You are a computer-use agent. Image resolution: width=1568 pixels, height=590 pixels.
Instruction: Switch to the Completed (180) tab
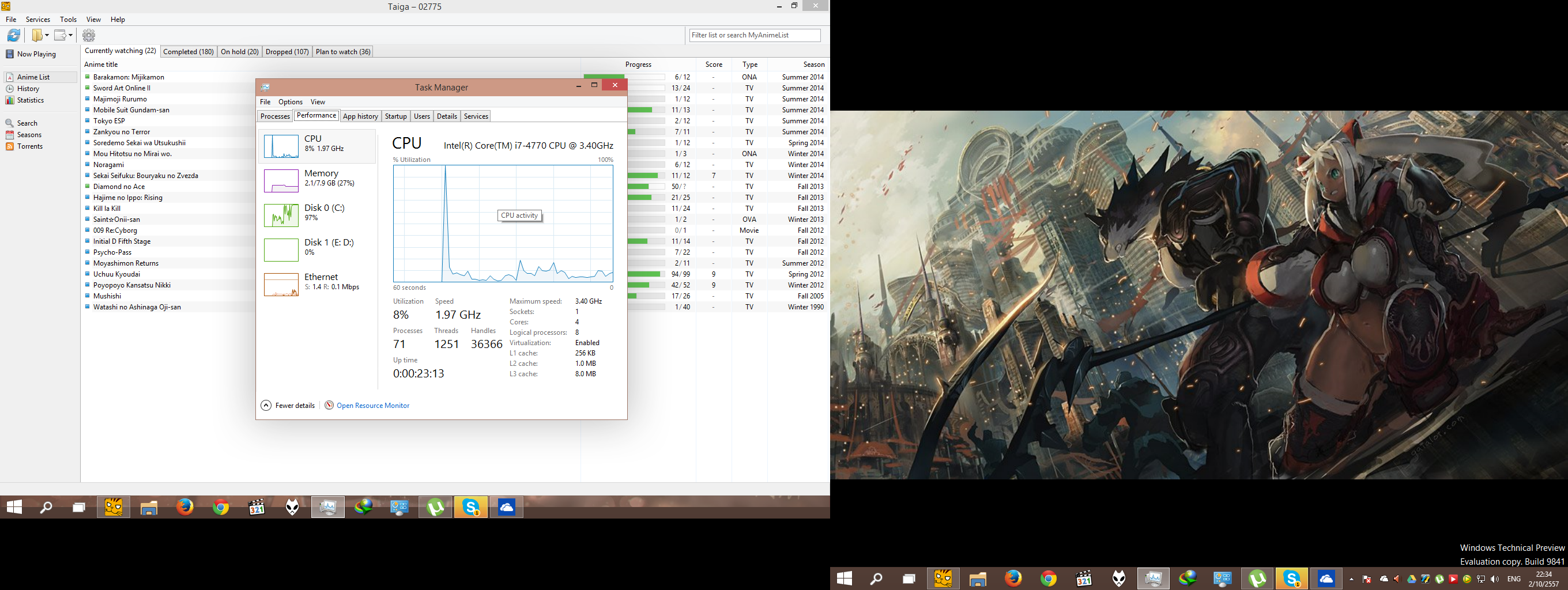[x=189, y=52]
